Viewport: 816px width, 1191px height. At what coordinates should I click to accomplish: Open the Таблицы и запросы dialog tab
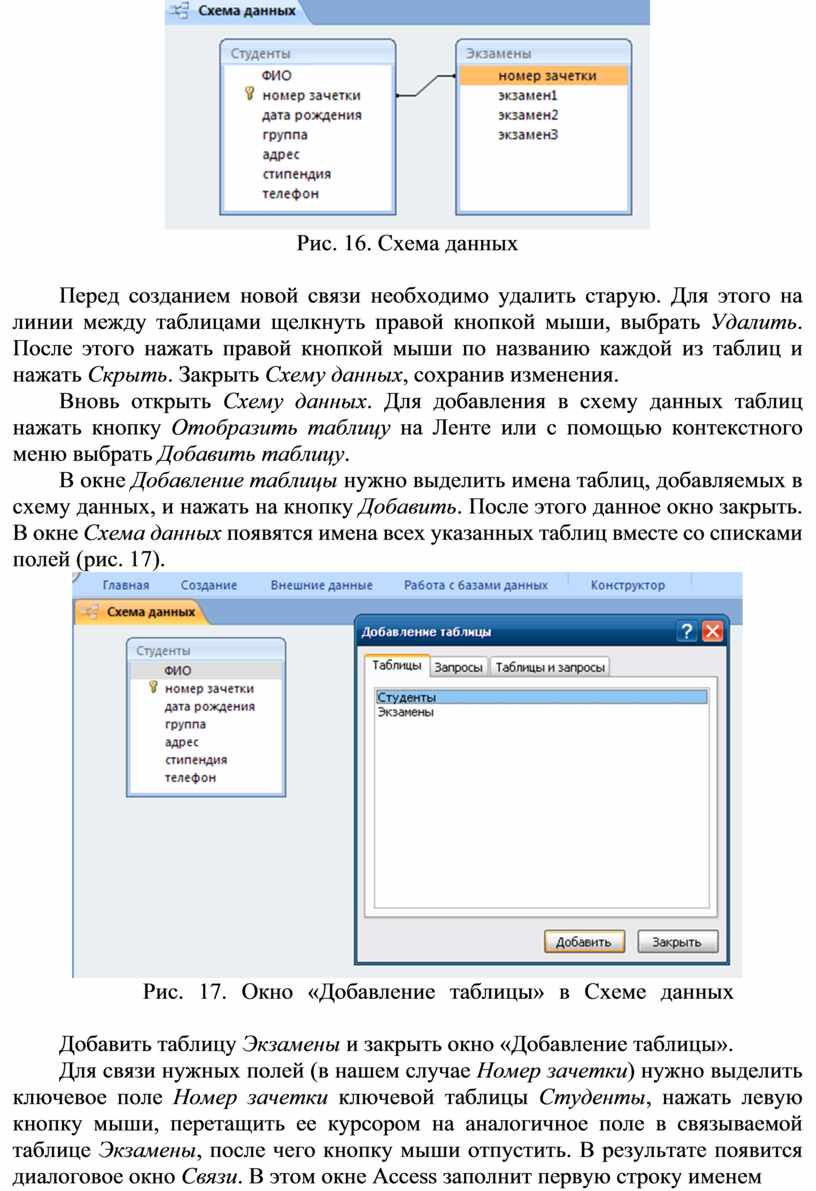click(x=550, y=667)
